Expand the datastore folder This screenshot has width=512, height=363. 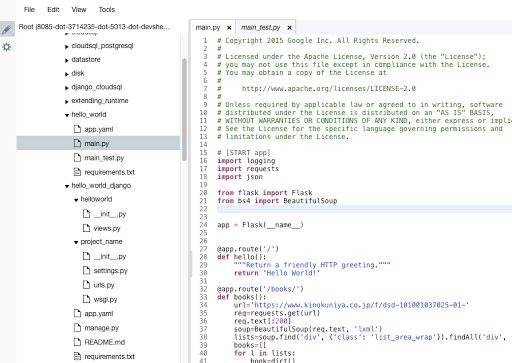(67, 60)
